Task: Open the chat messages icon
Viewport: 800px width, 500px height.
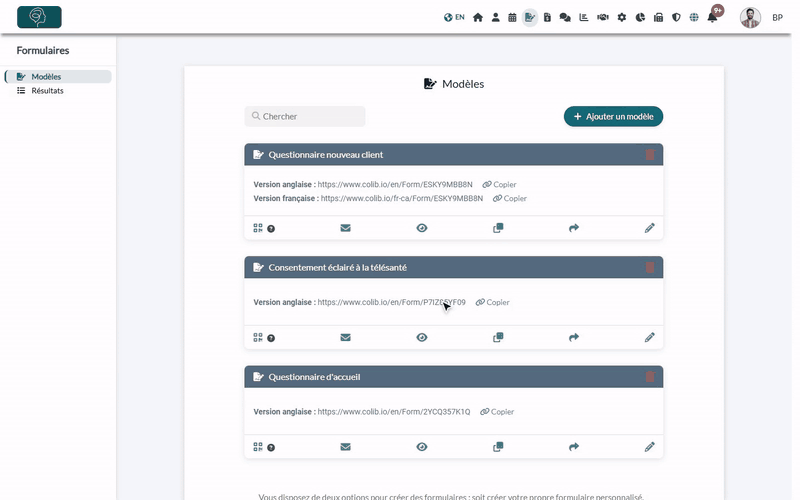Action: [565, 17]
